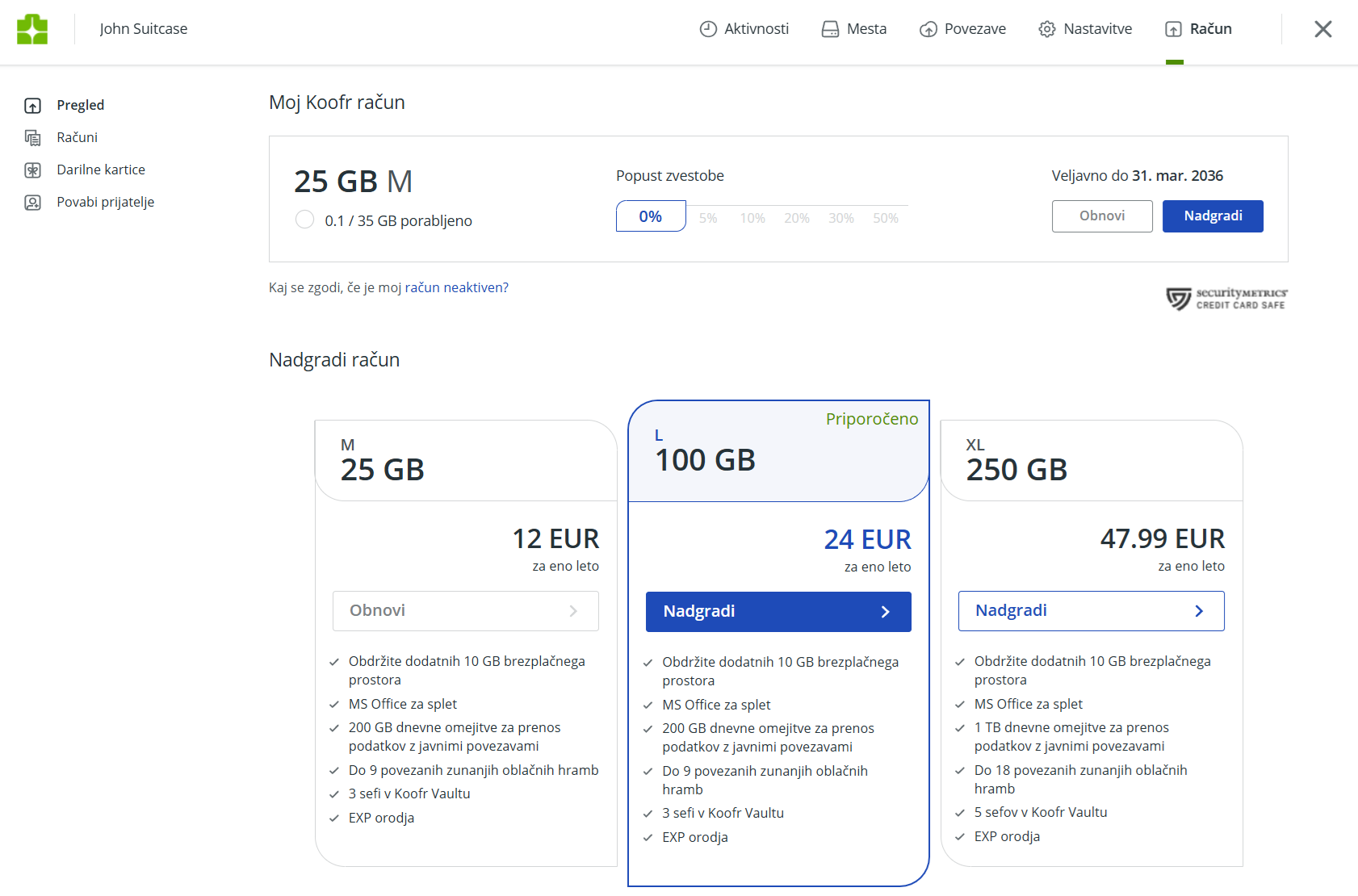1358x896 pixels.
Task: Click the 'Nadgradi račun' heading
Action: pos(334,360)
